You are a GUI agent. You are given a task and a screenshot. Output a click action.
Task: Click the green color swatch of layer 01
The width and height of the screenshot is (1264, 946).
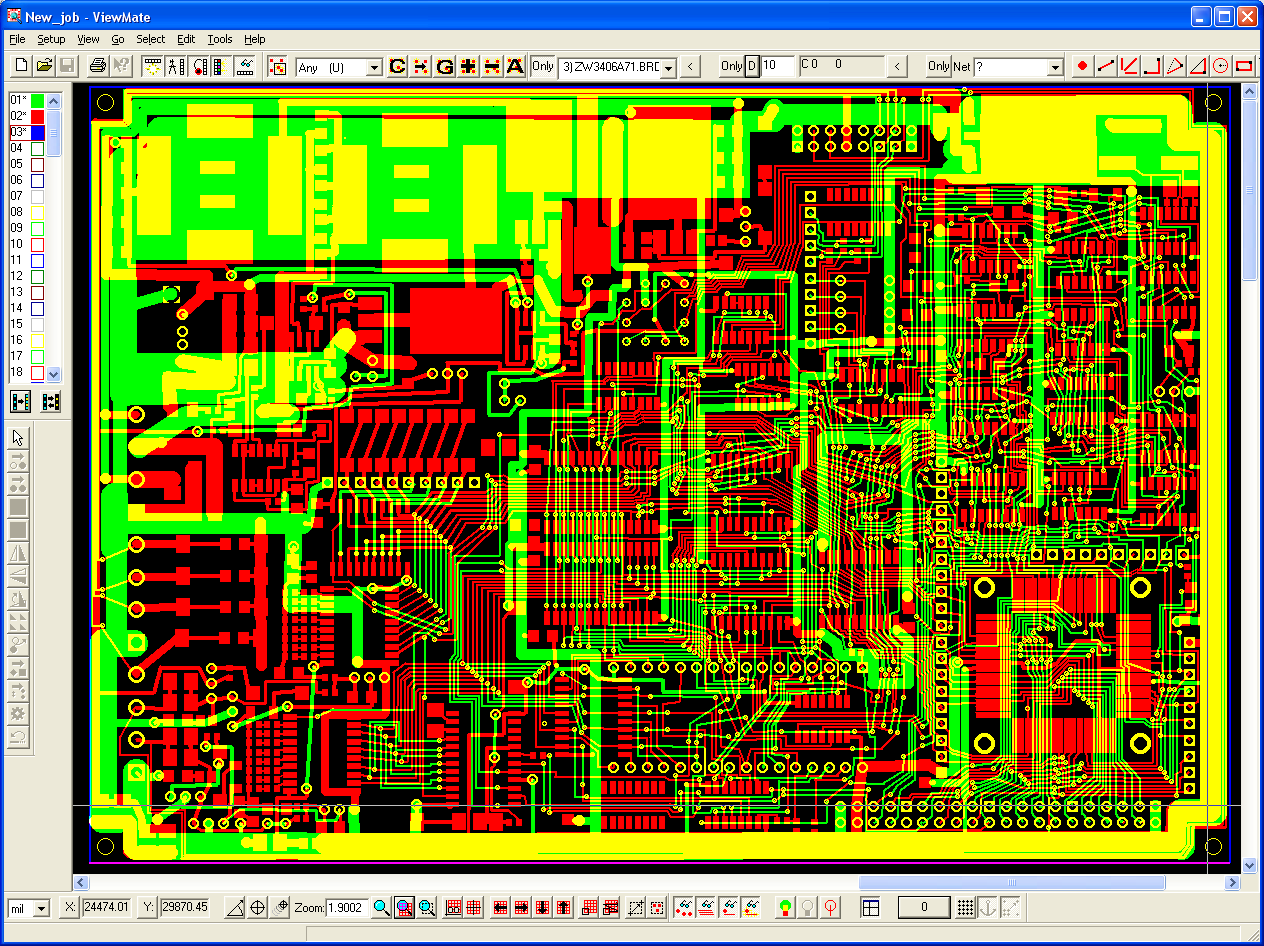tap(37, 100)
